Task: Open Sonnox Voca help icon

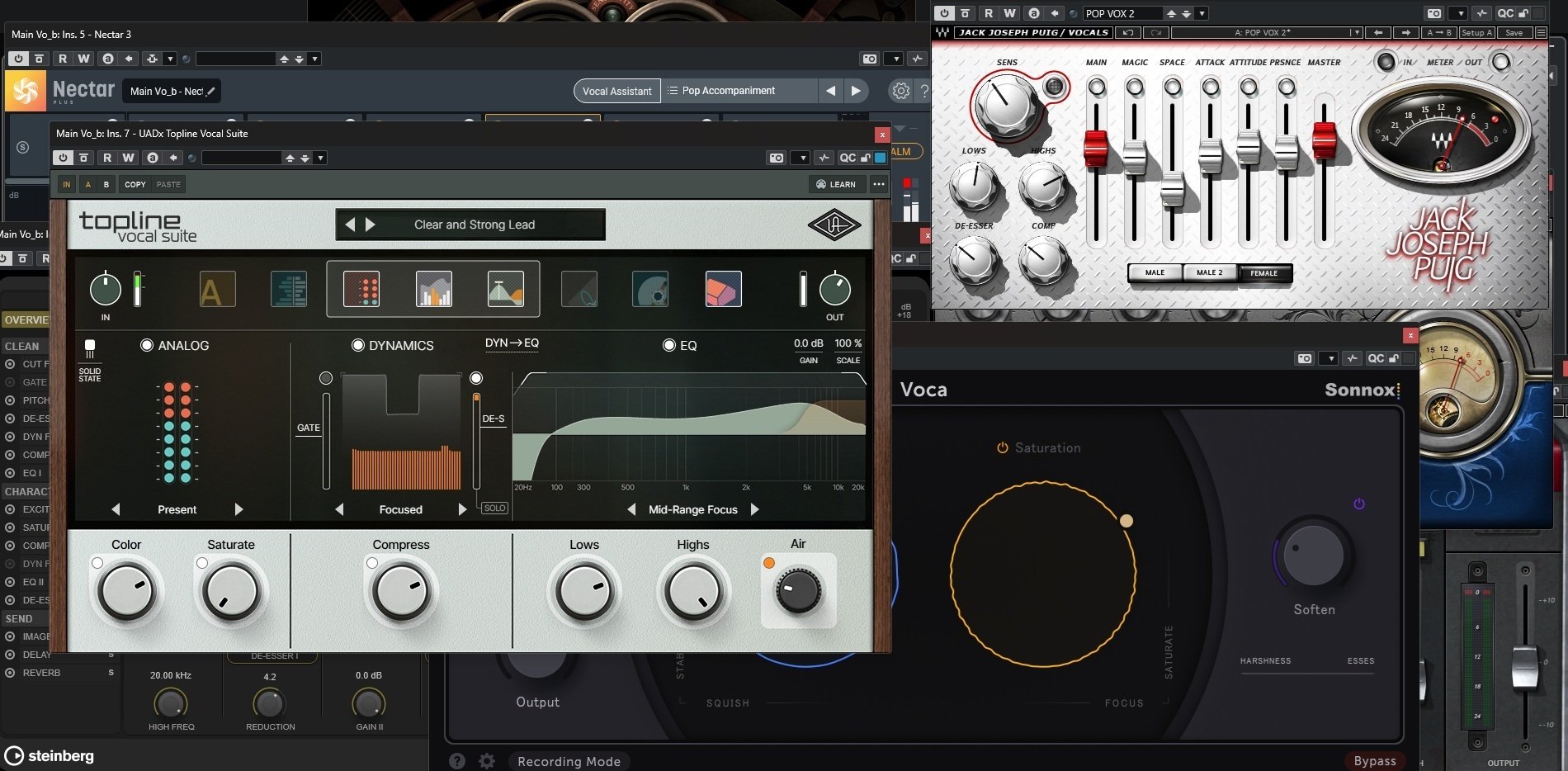Action: point(457,761)
